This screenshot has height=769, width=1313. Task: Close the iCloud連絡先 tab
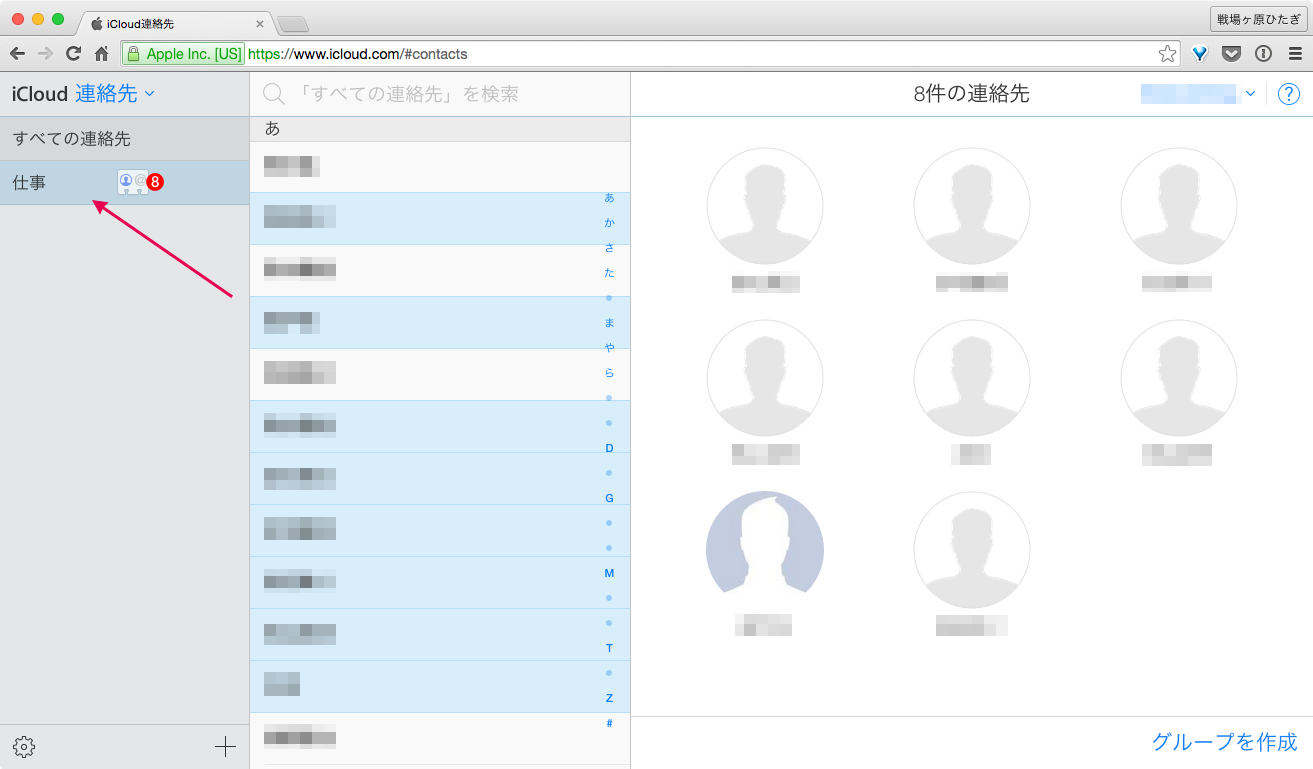(260, 22)
